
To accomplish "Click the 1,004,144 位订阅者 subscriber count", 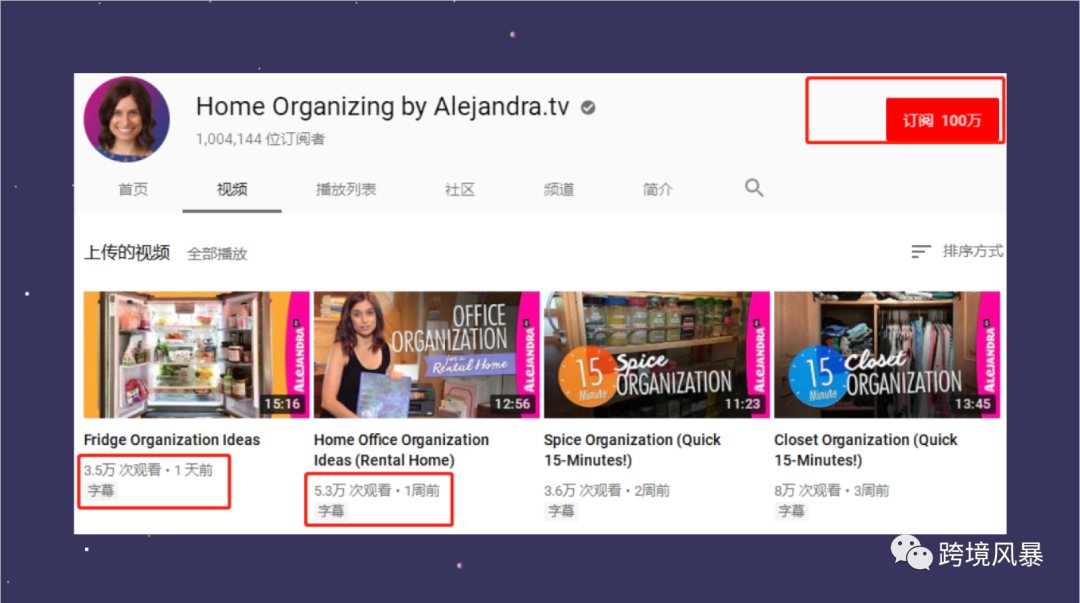I will click(260, 139).
